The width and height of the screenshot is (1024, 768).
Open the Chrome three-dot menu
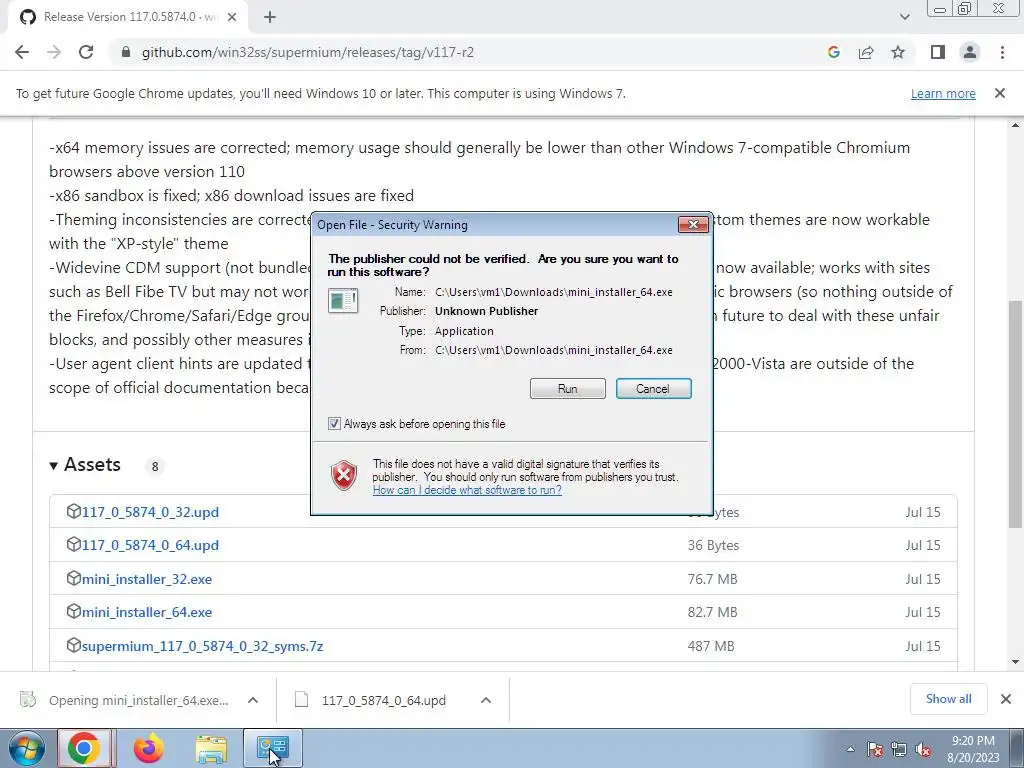pos(1002,52)
